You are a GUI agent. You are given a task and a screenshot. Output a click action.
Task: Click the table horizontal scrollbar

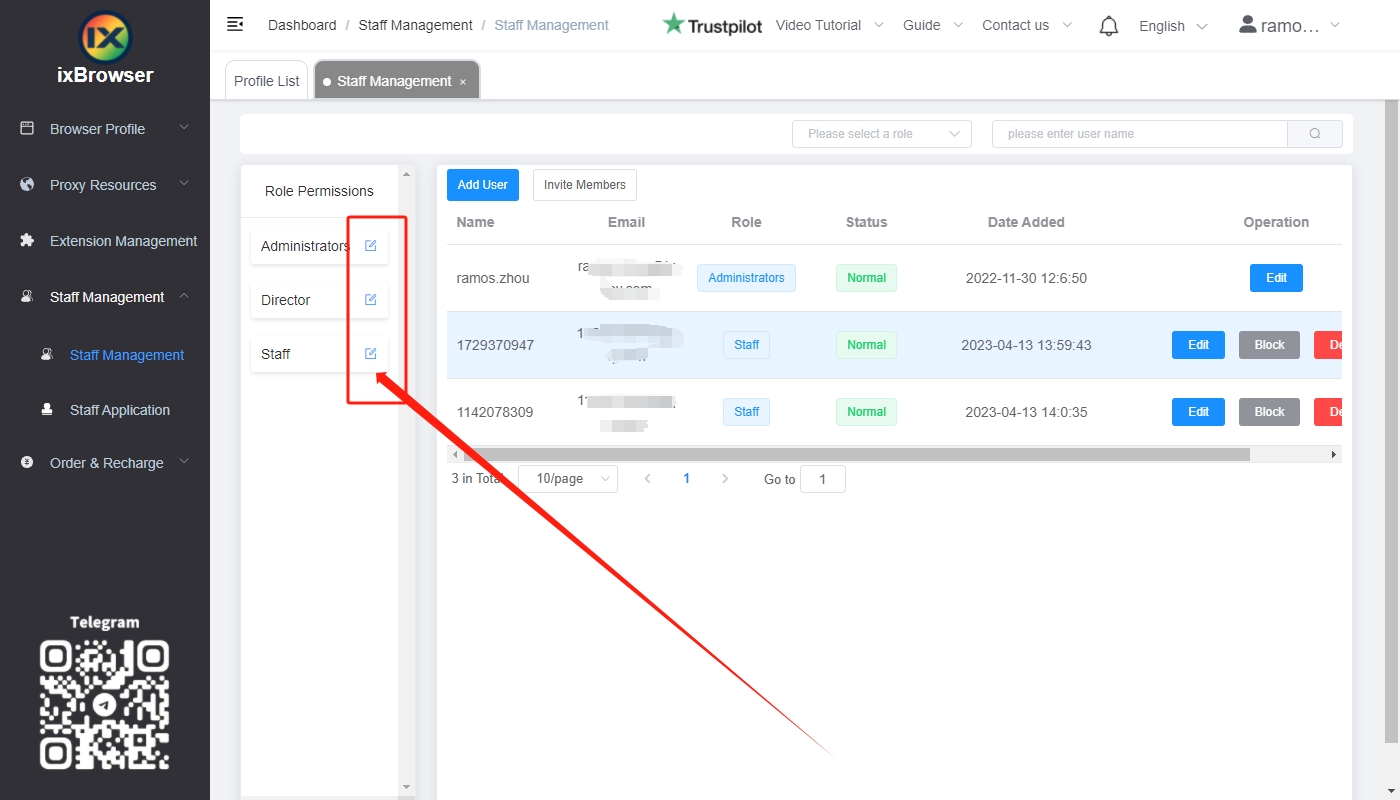tap(856, 454)
